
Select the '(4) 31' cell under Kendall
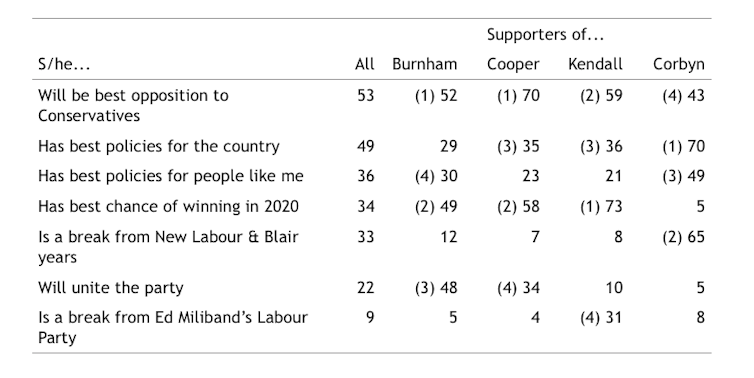(x=601, y=318)
